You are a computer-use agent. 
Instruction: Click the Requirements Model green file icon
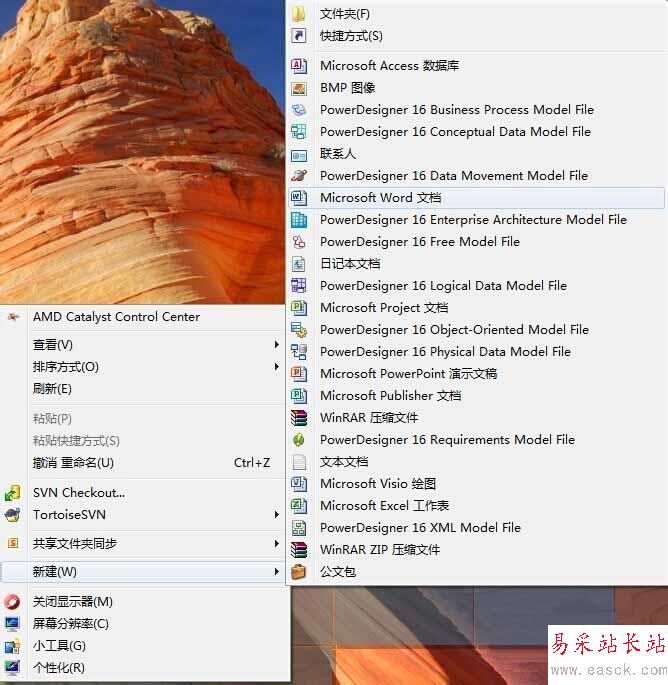pos(299,439)
